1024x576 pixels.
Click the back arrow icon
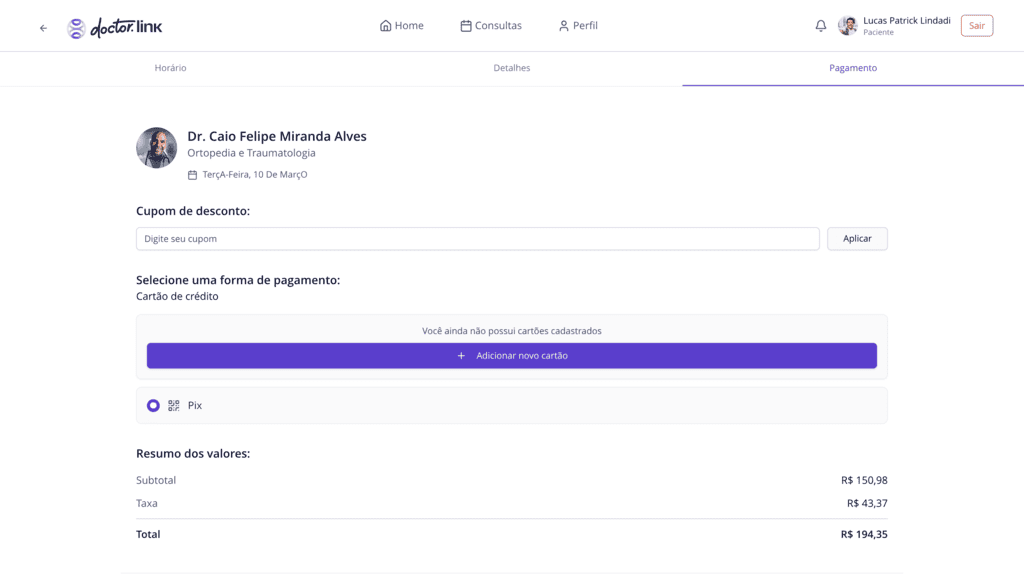tap(43, 28)
